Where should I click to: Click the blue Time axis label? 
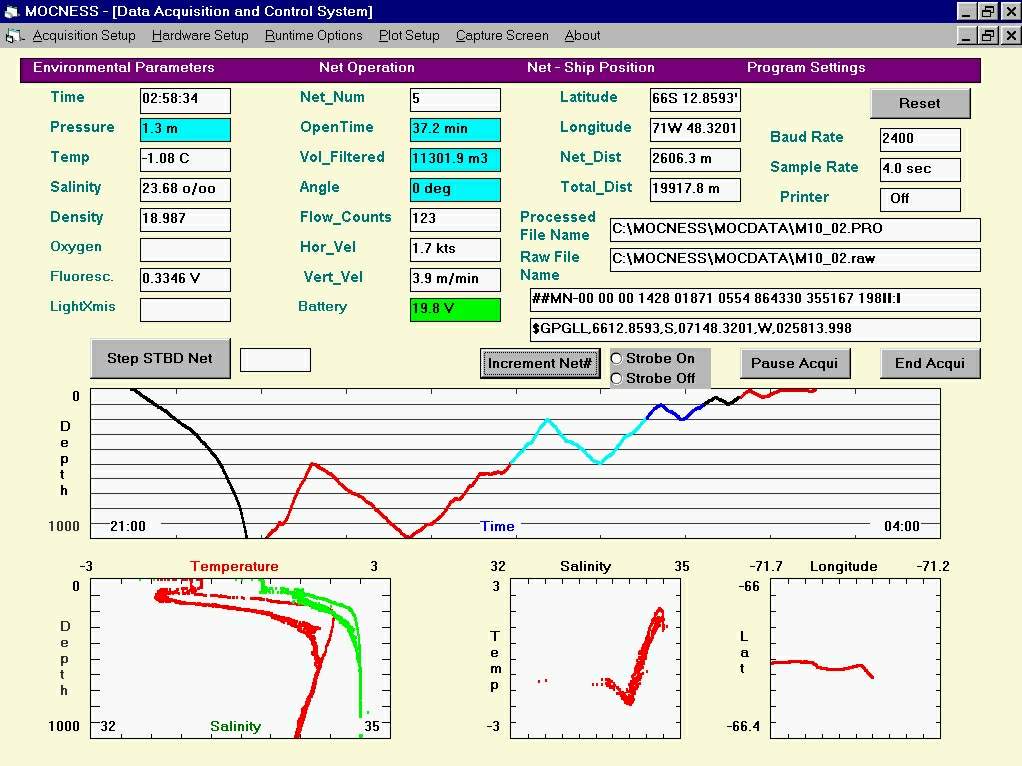click(497, 526)
